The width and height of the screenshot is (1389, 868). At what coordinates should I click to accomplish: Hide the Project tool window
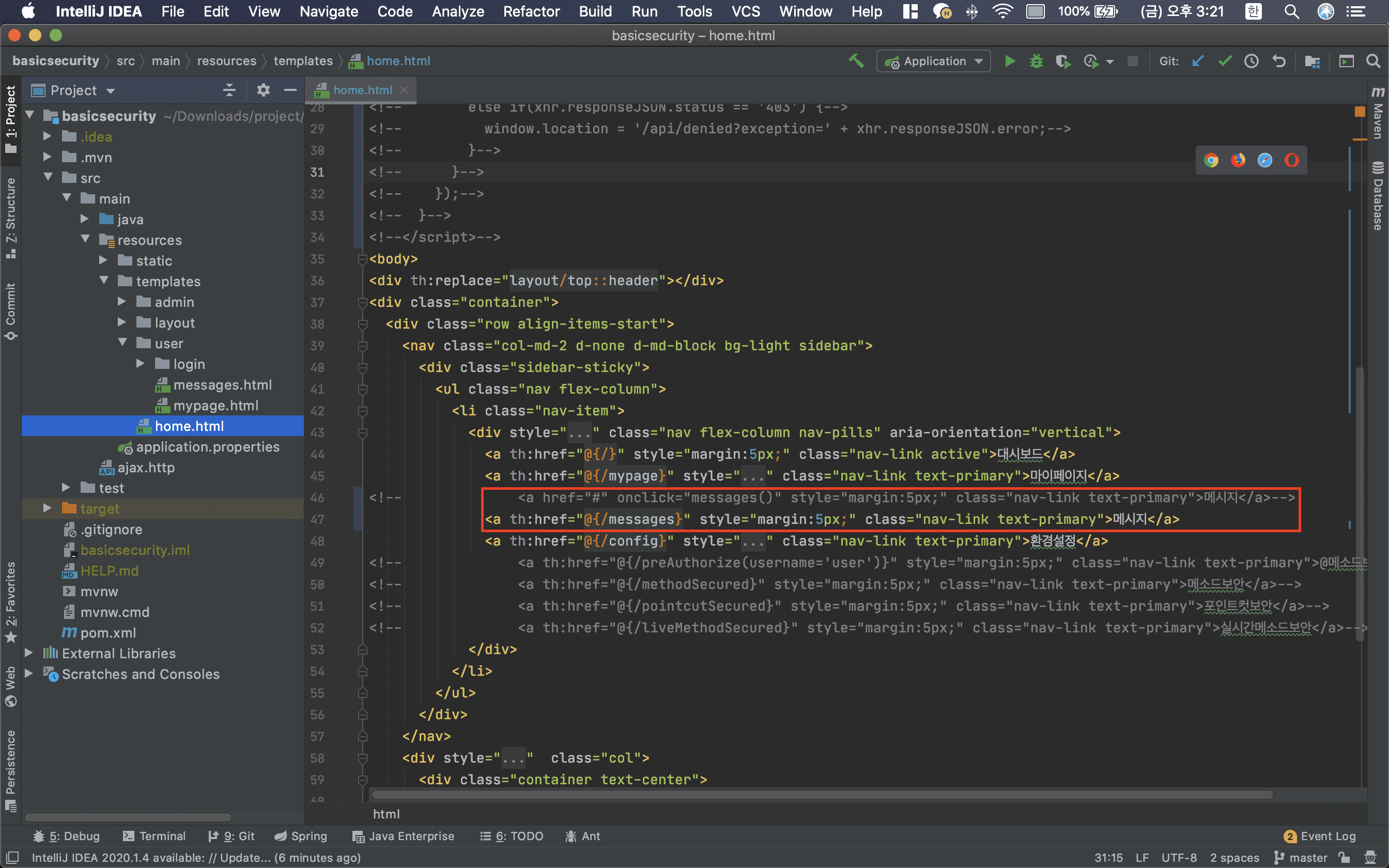290,90
